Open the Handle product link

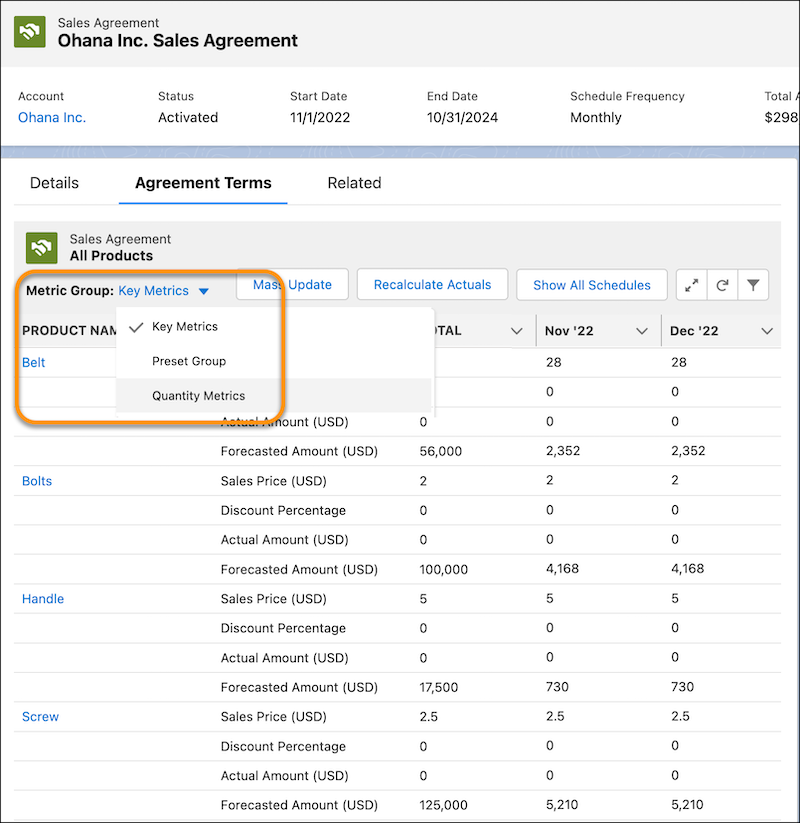pos(43,599)
